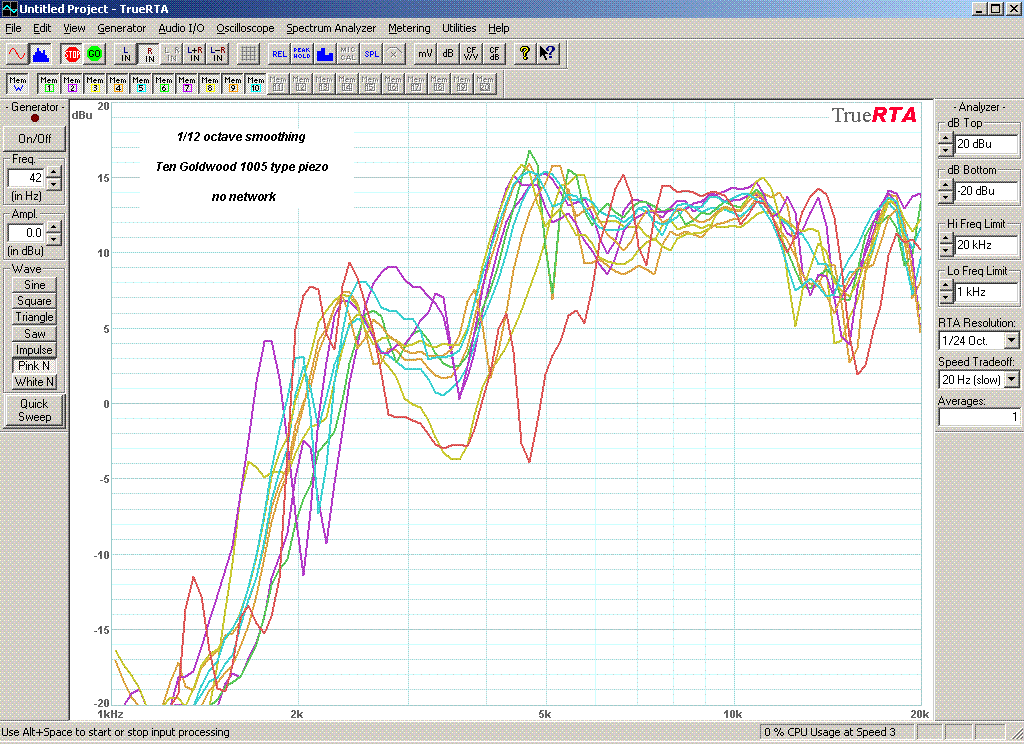Select the White N noise waveform
Image resolution: width=1024 pixels, height=744 pixels.
tap(34, 382)
